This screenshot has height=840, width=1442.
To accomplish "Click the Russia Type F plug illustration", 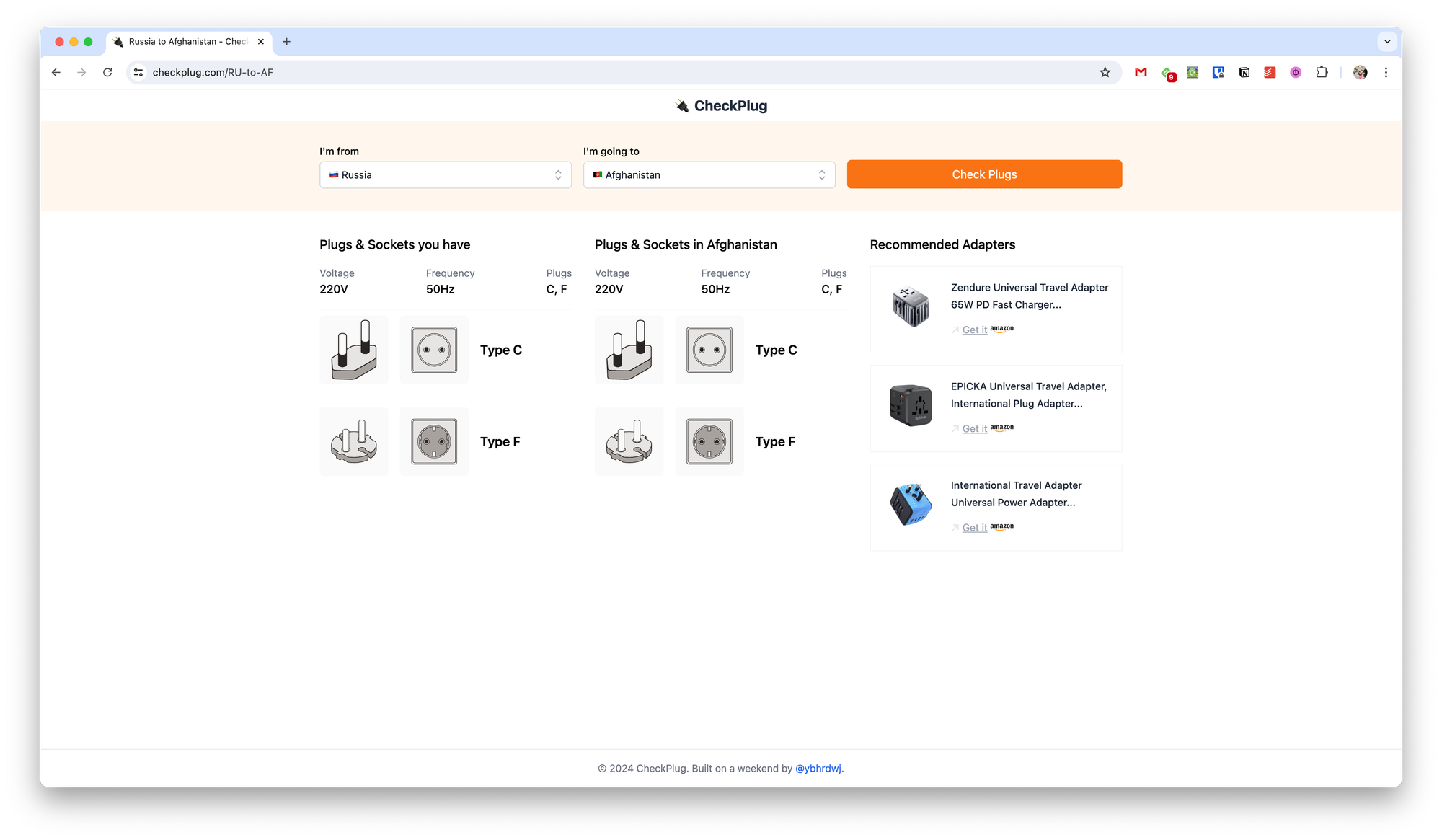I will [354, 441].
